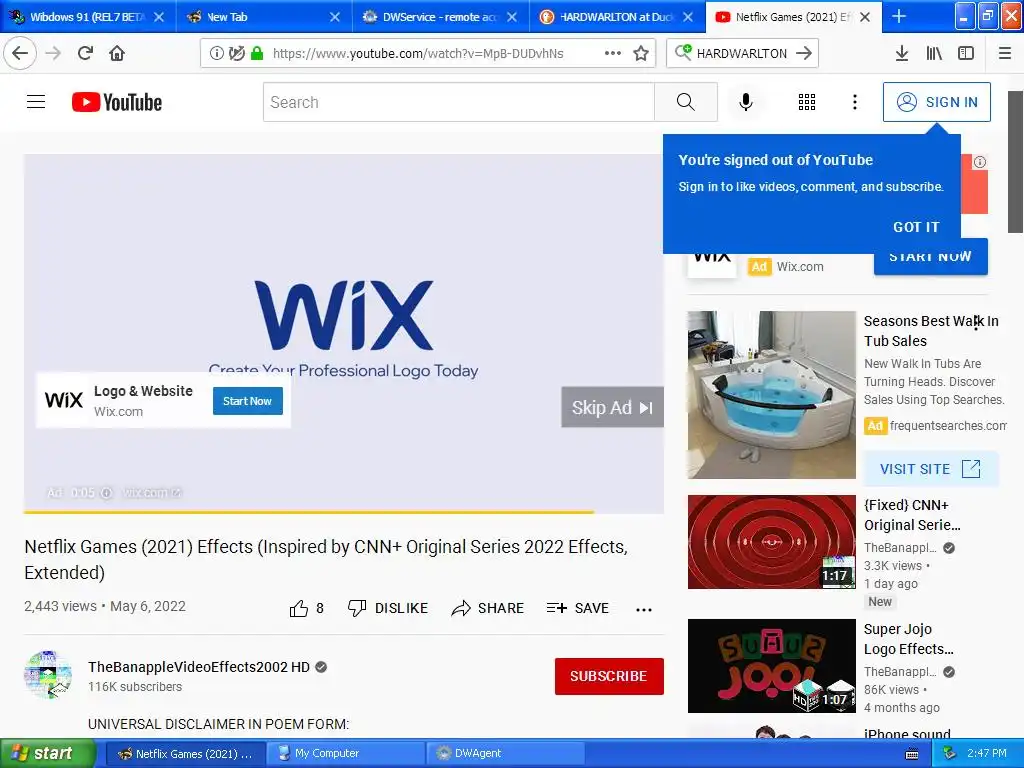This screenshot has width=1024, height=768.
Task: Open more actions dots below video
Action: (x=644, y=609)
